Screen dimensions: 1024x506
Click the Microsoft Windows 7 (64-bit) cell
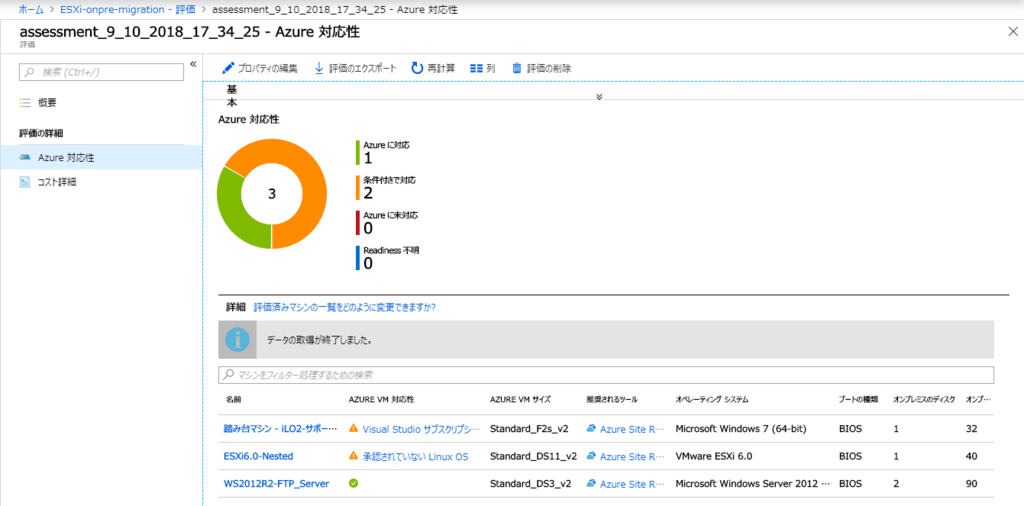[x=741, y=429]
